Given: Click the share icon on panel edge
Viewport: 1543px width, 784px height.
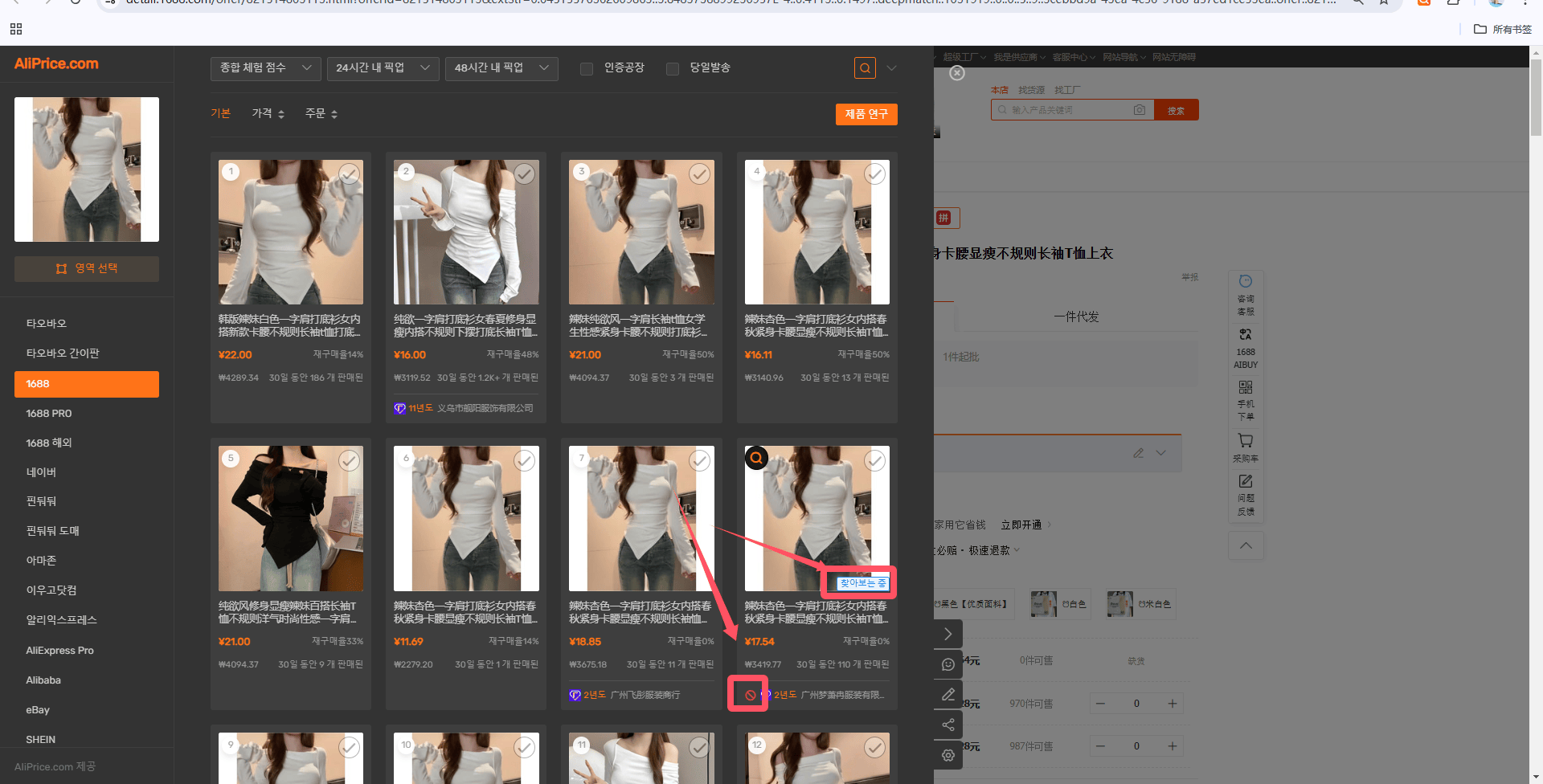Looking at the screenshot, I should [948, 725].
